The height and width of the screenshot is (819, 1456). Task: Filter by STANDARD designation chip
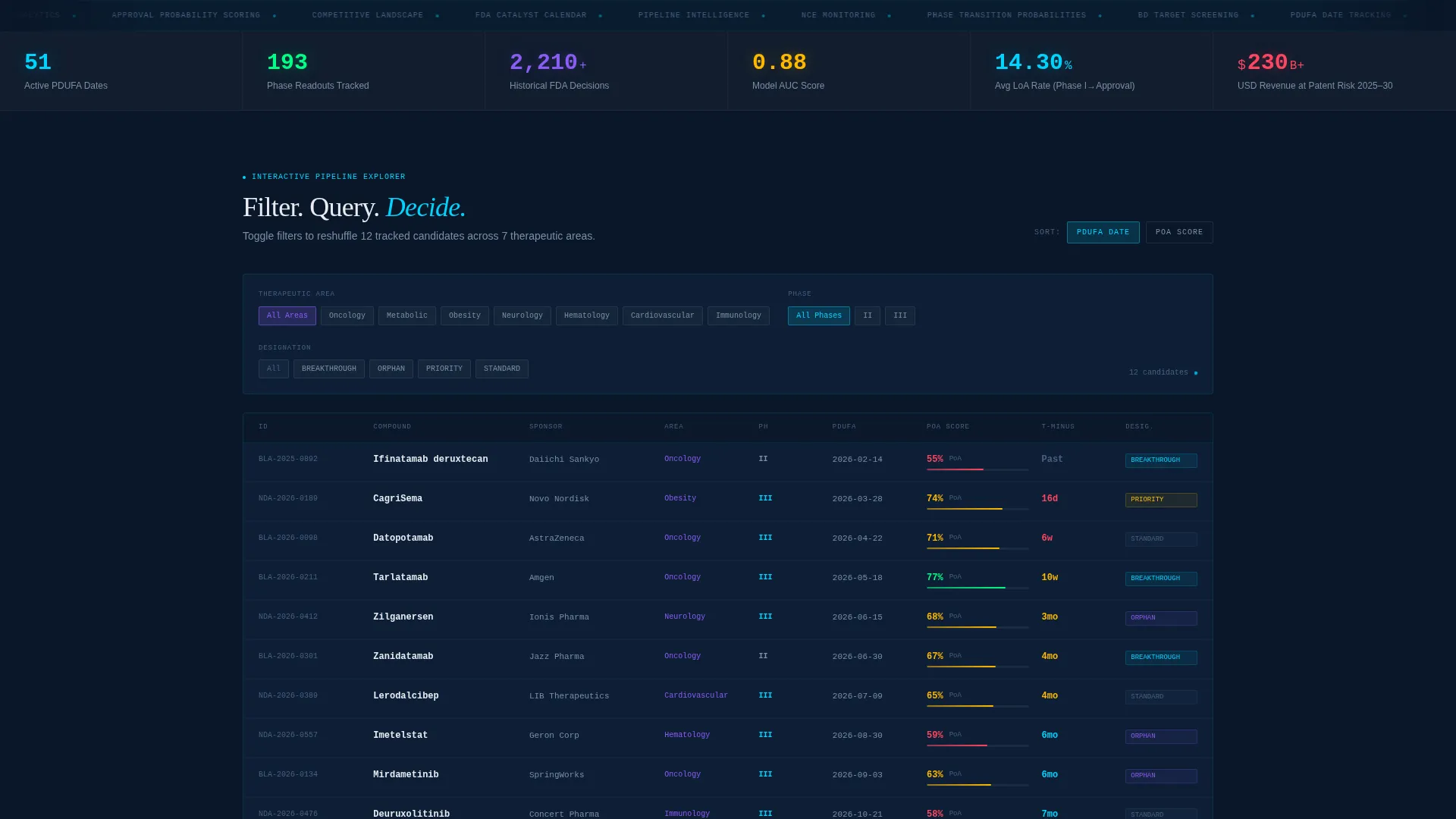point(501,369)
